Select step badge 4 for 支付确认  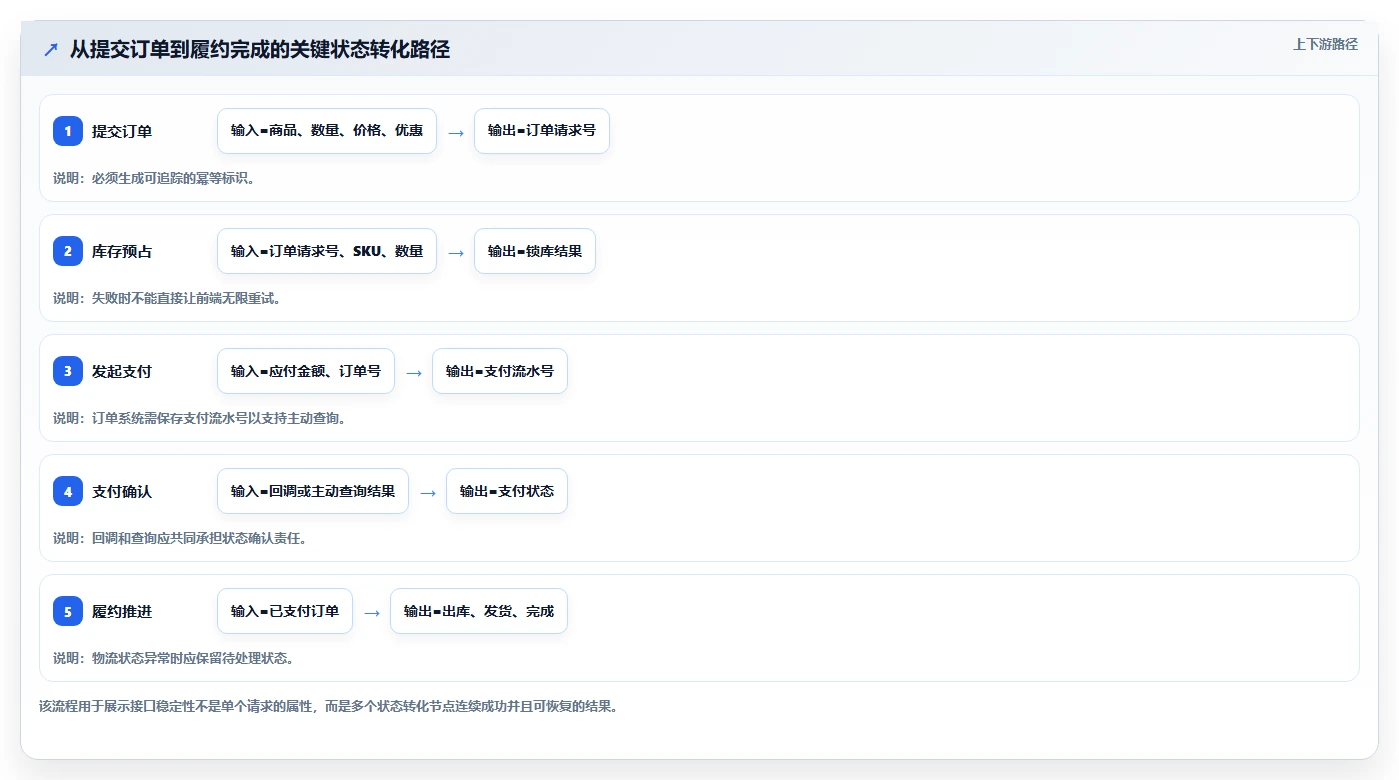pos(68,491)
